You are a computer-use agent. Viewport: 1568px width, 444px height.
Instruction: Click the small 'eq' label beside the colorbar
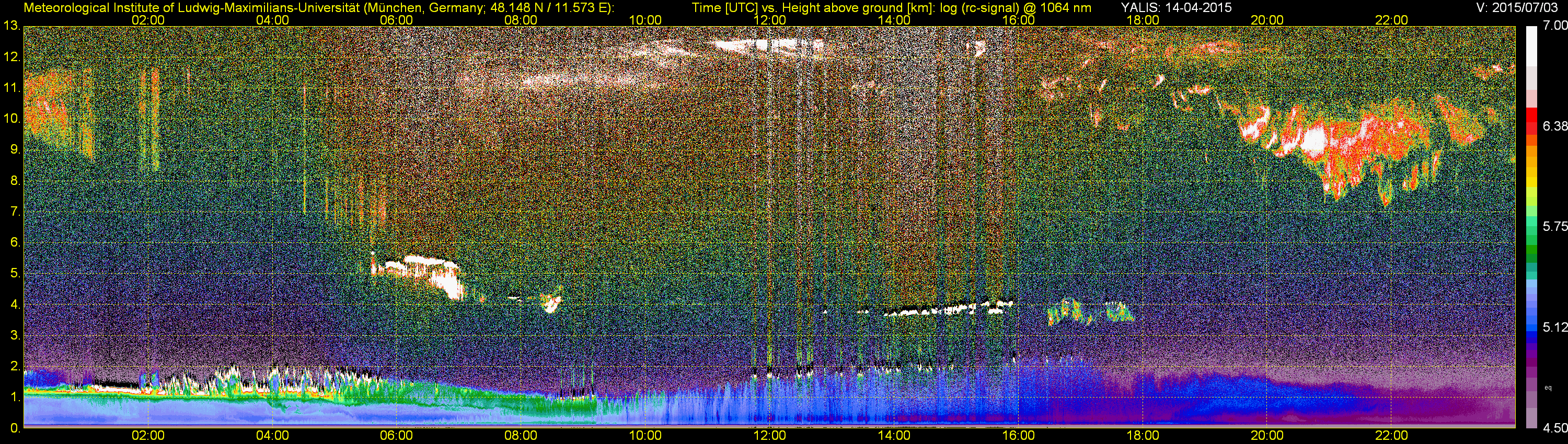(1549, 388)
